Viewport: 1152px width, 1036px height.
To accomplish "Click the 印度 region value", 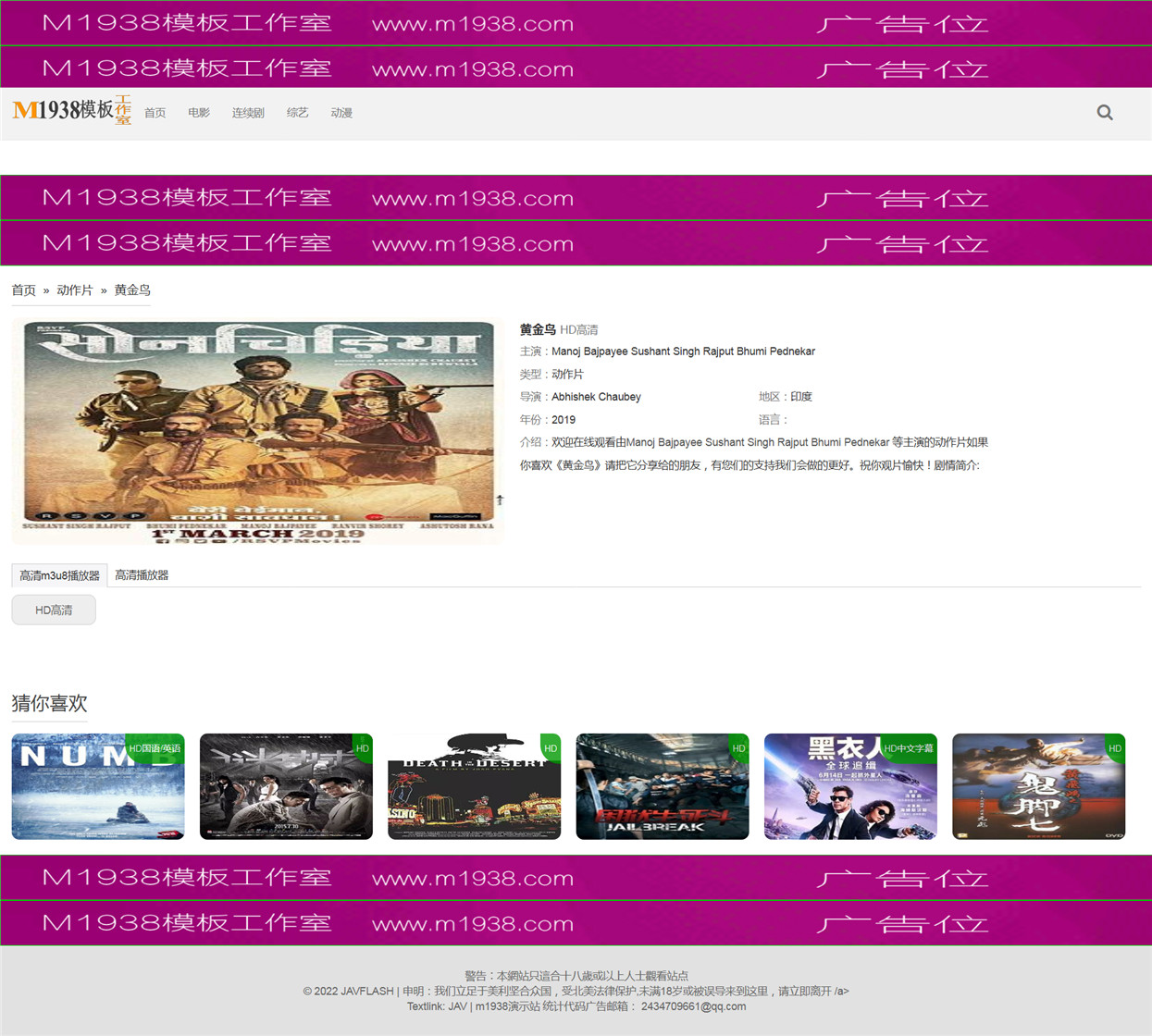I will [801, 398].
